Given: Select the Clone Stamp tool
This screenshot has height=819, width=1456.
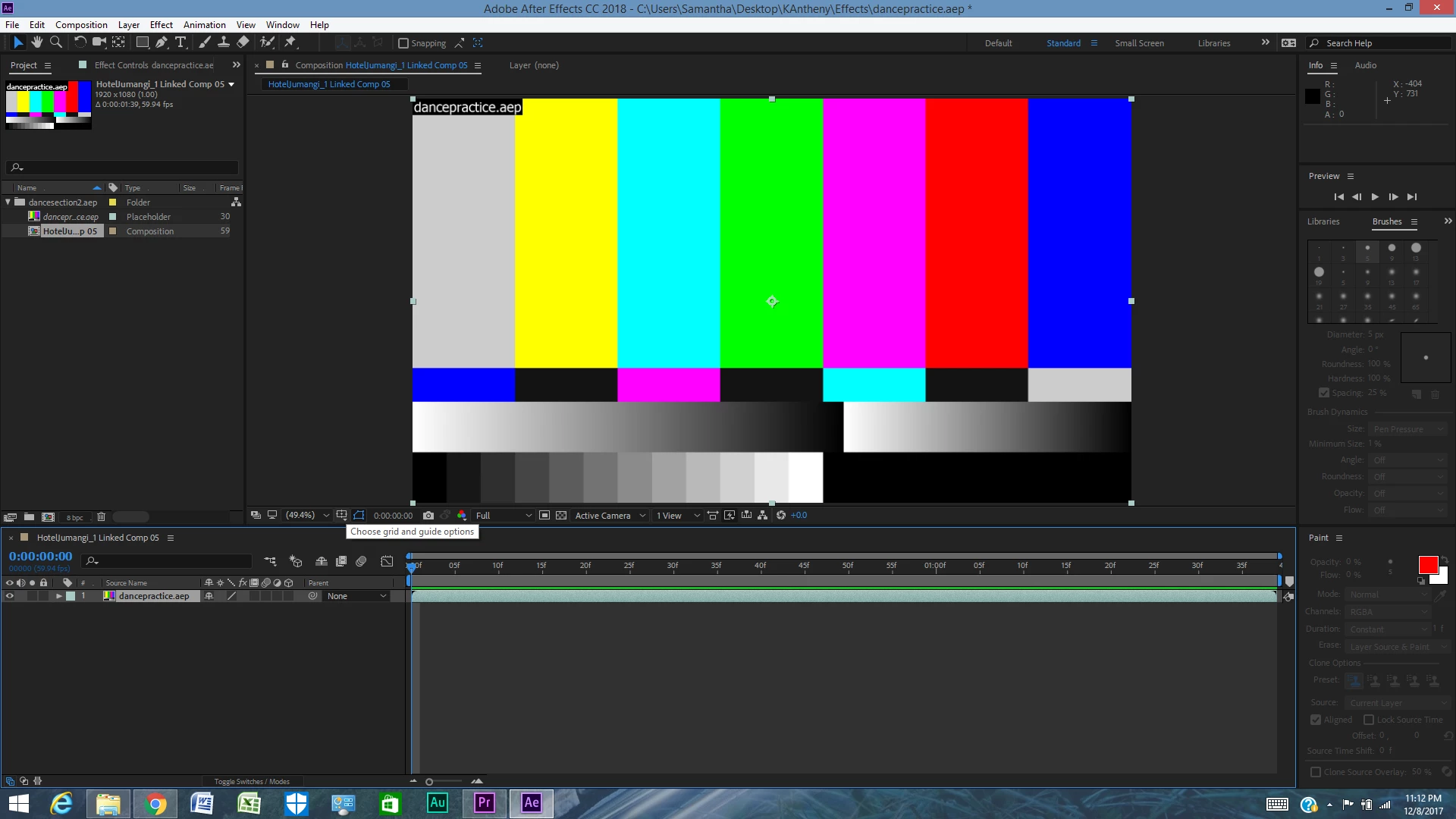Looking at the screenshot, I should point(224,42).
